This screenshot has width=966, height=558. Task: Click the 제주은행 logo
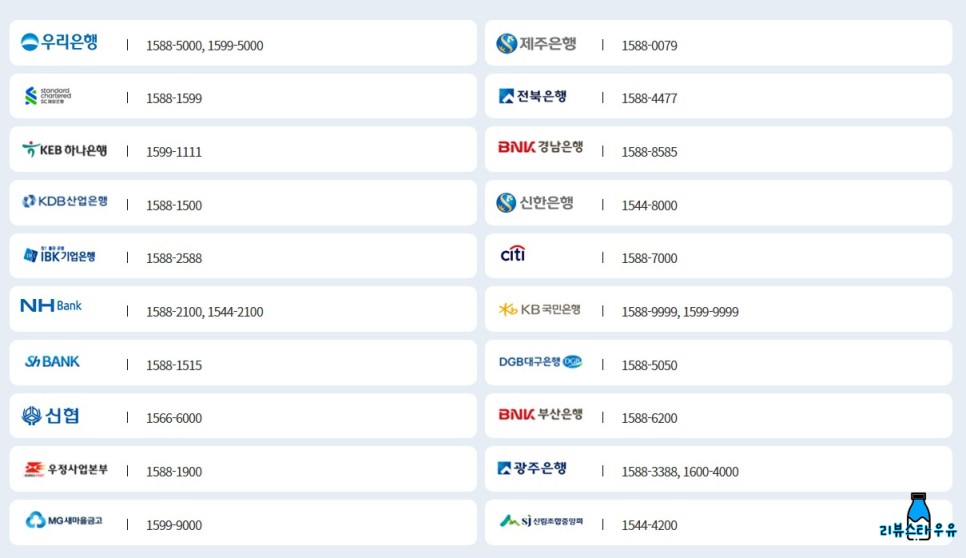[536, 43]
